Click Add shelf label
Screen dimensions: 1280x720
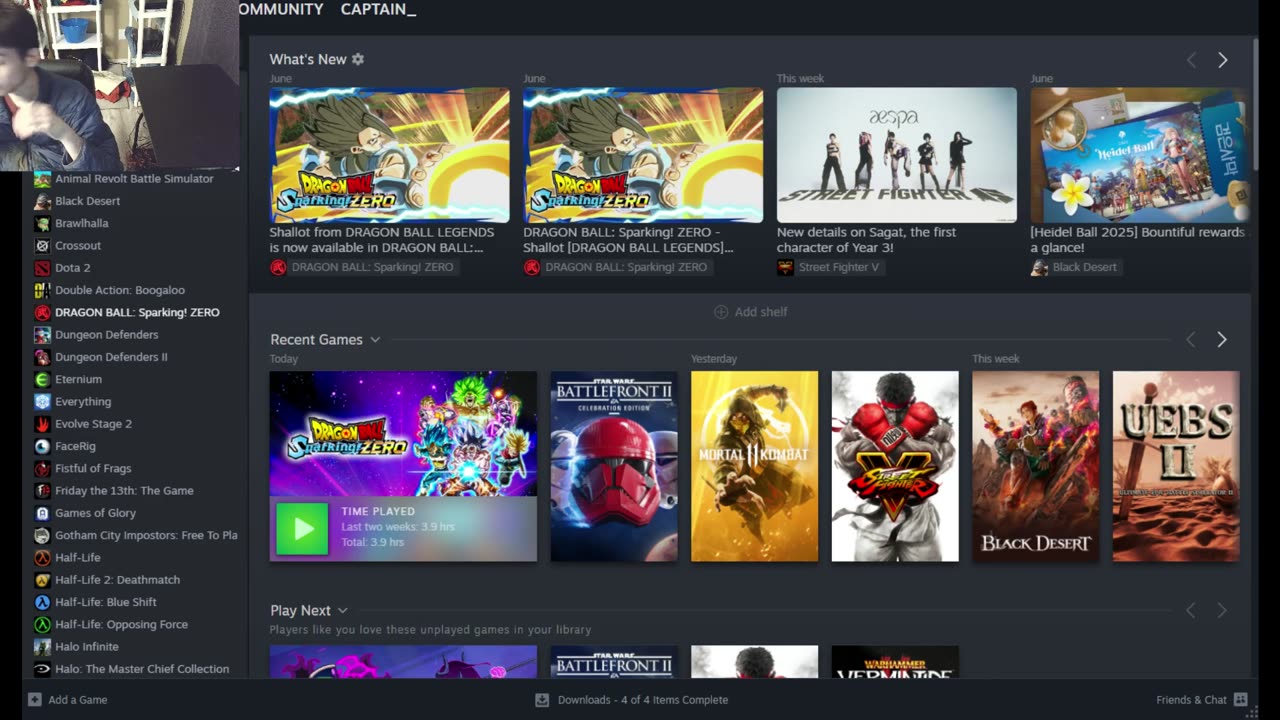tap(761, 312)
